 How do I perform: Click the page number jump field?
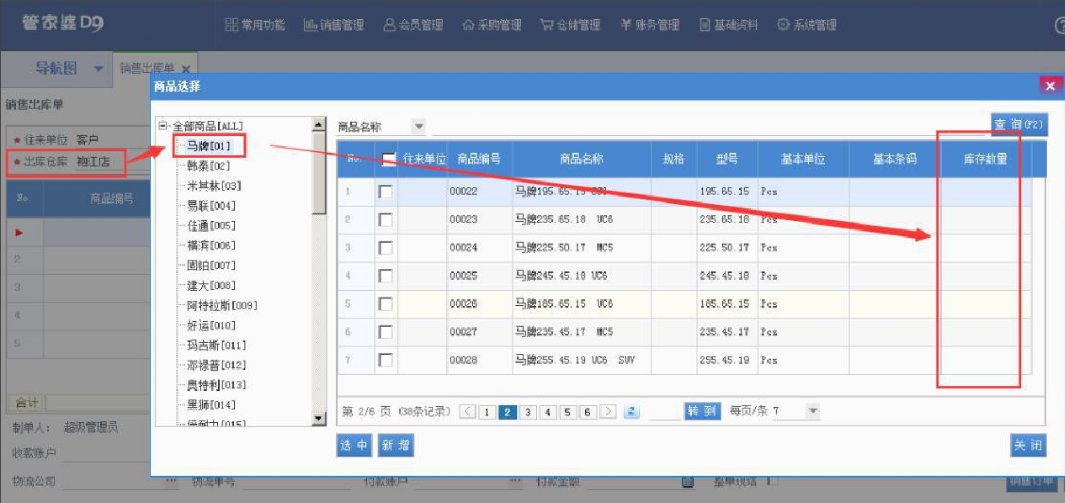point(664,411)
